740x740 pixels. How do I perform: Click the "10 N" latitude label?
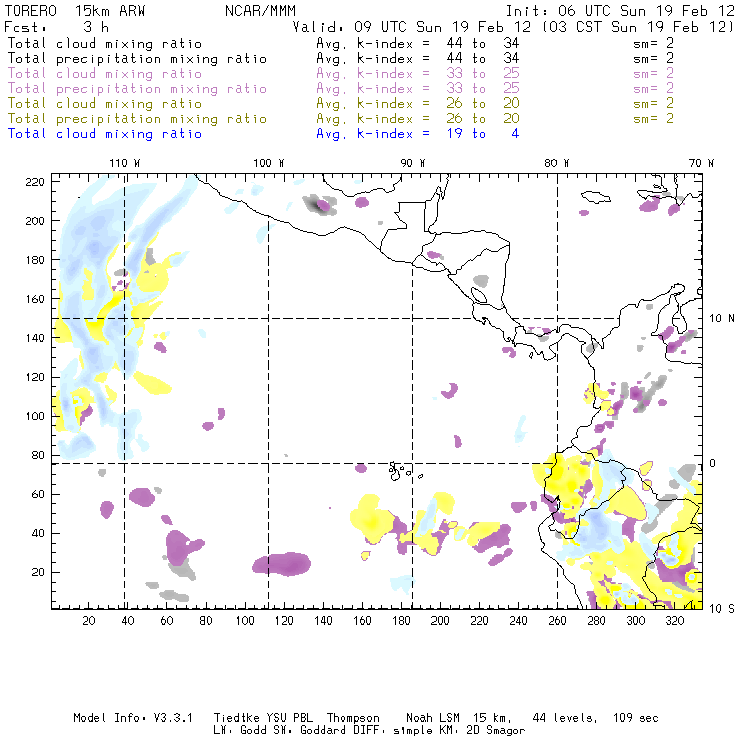click(x=722, y=319)
